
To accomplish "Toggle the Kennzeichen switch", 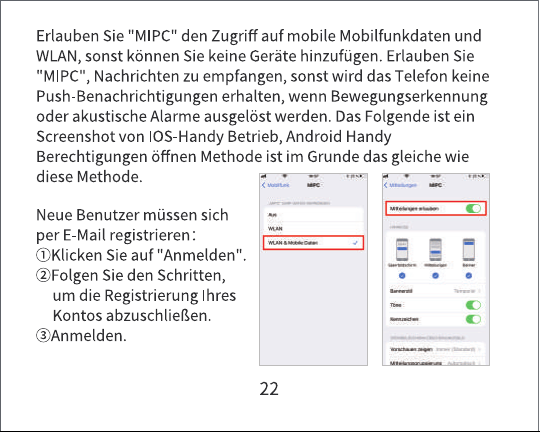I will click(x=473, y=319).
